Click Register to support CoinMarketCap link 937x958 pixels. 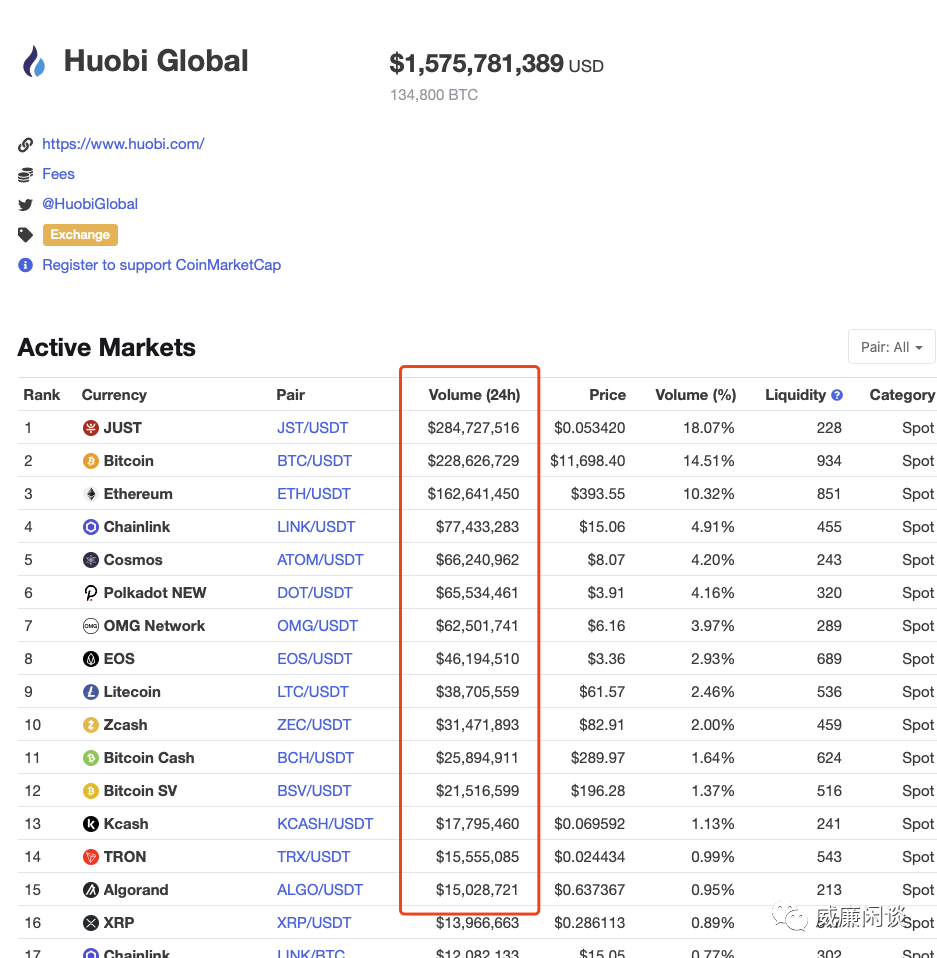161,265
